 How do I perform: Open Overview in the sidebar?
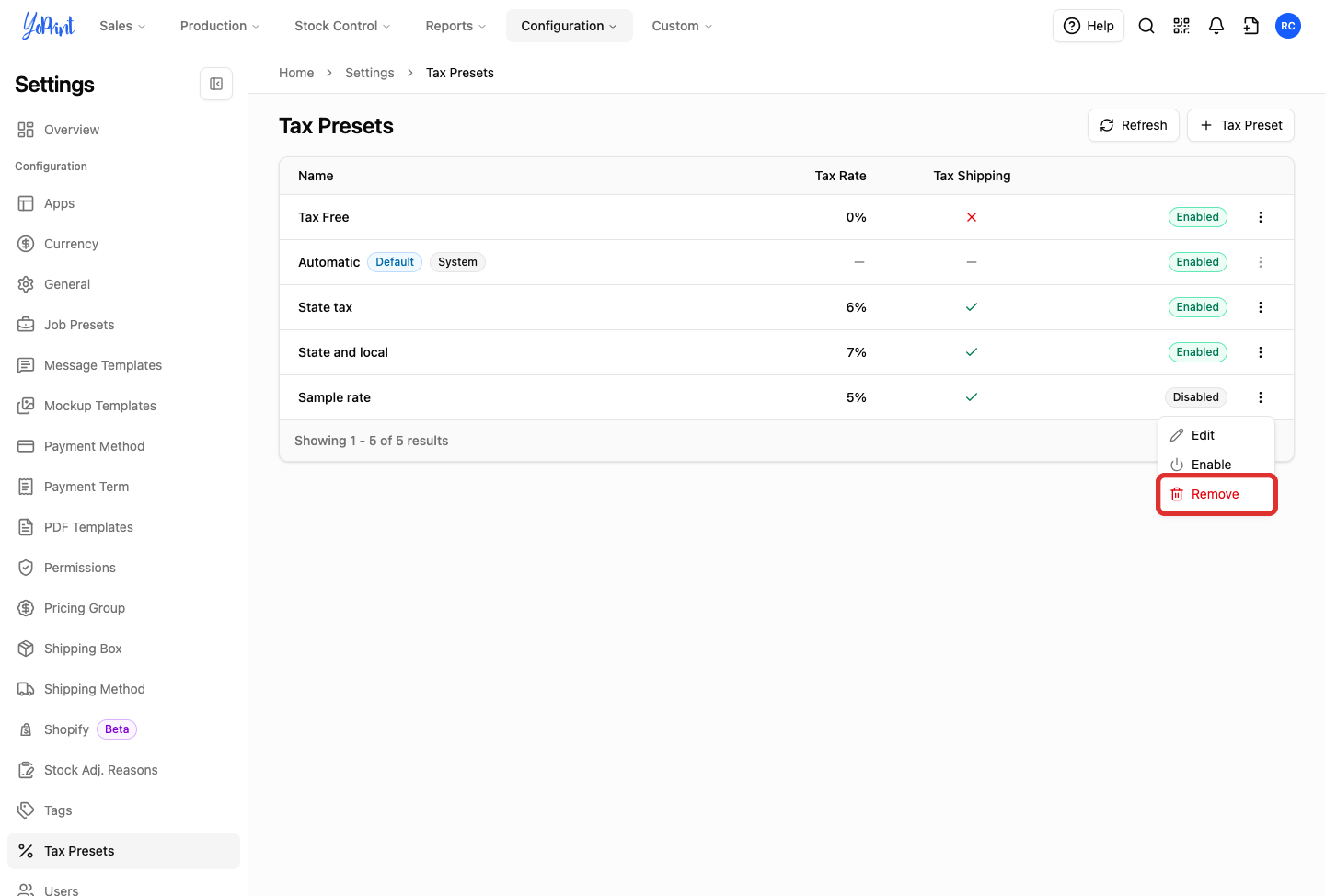coord(123,130)
